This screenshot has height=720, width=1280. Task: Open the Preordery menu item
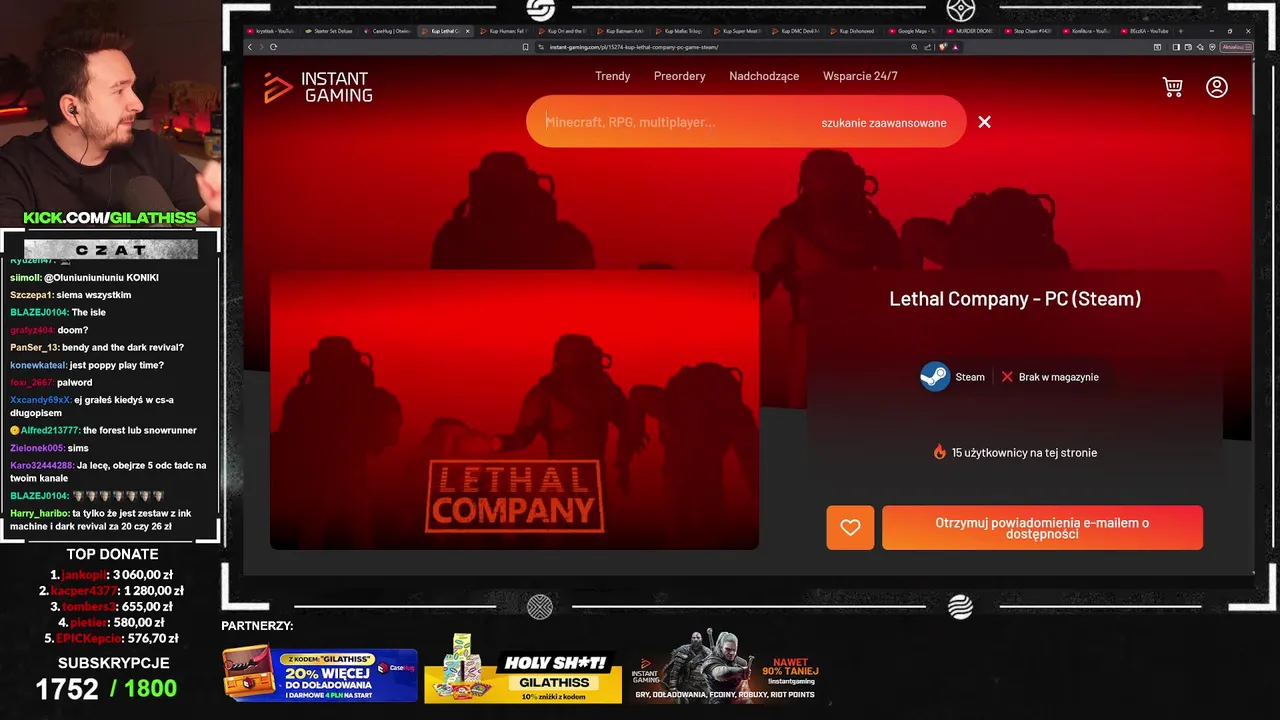coord(680,76)
